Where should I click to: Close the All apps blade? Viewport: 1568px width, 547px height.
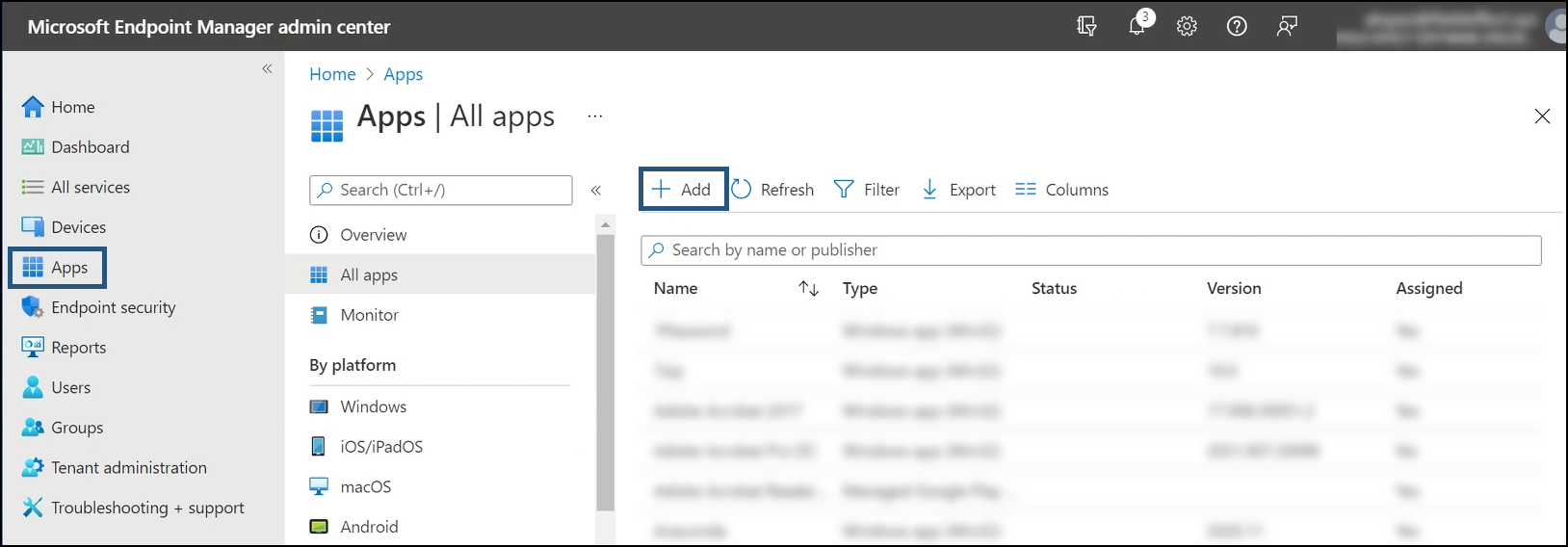point(1542,117)
